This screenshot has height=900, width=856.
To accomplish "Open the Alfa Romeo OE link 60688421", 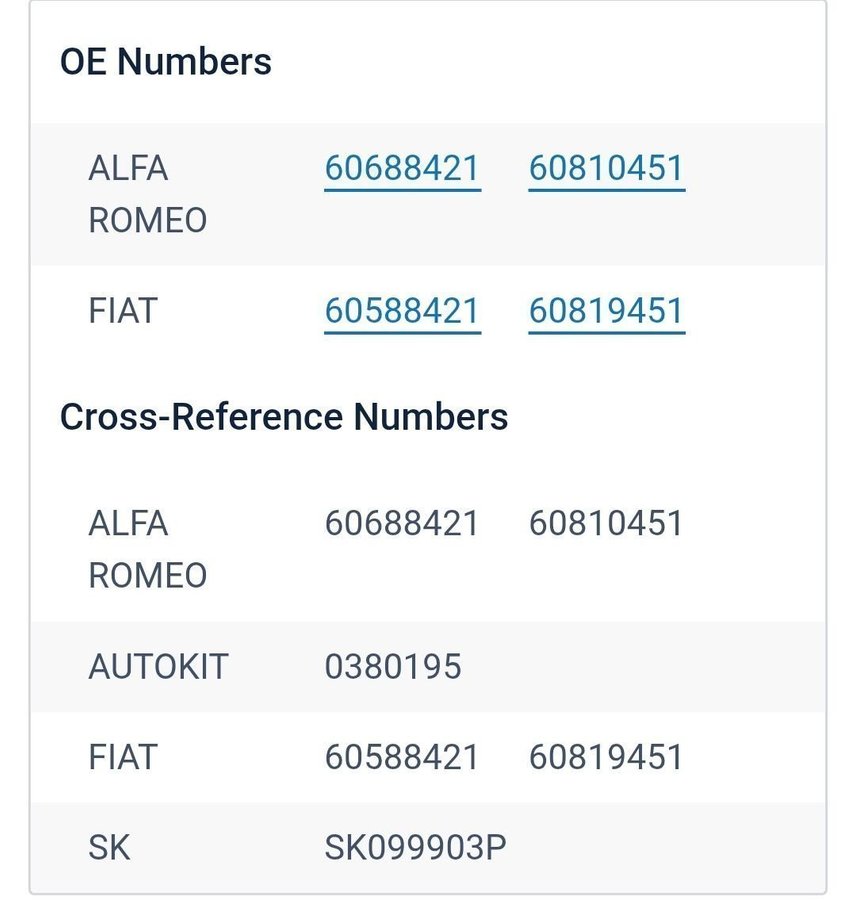I will click(402, 168).
